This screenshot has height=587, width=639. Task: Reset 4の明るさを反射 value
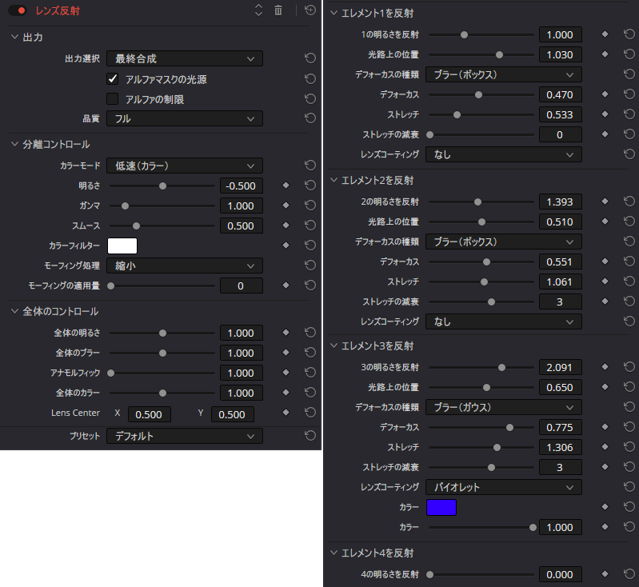(x=629, y=574)
